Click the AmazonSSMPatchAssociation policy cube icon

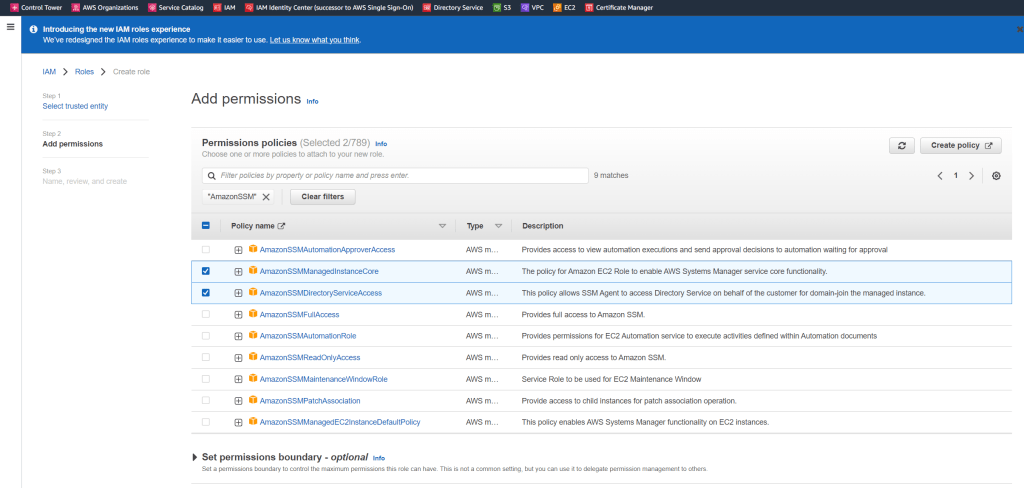(x=253, y=400)
